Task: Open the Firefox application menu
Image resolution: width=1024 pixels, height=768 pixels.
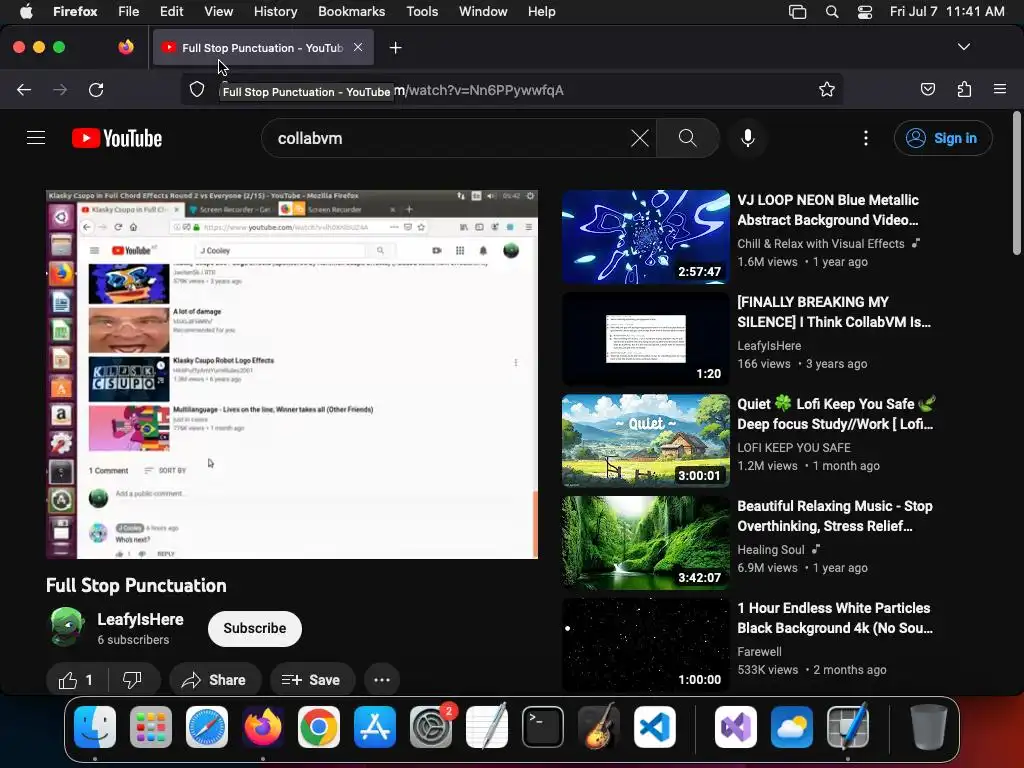Action: [x=999, y=89]
